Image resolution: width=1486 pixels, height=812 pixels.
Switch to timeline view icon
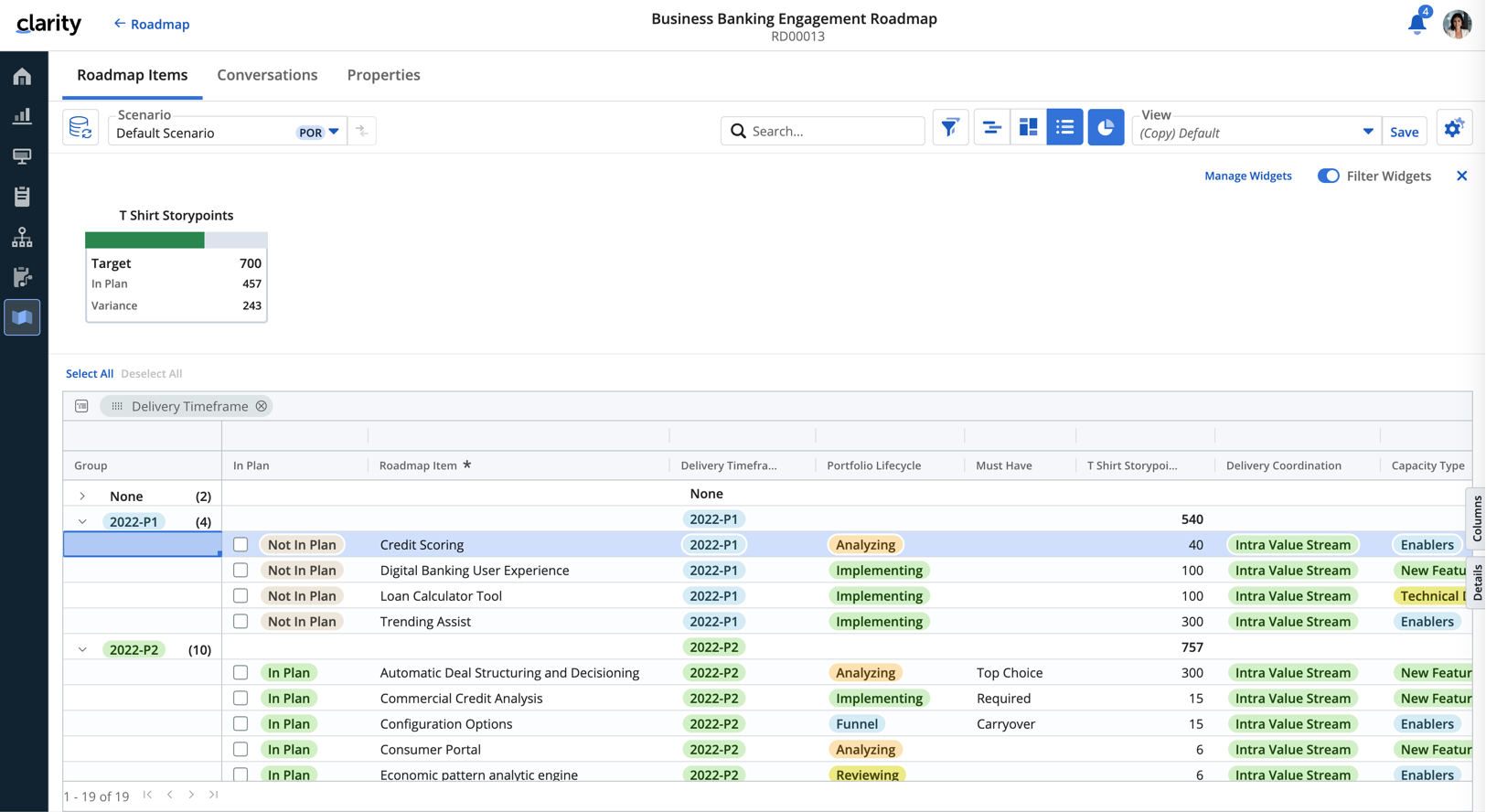(991, 128)
